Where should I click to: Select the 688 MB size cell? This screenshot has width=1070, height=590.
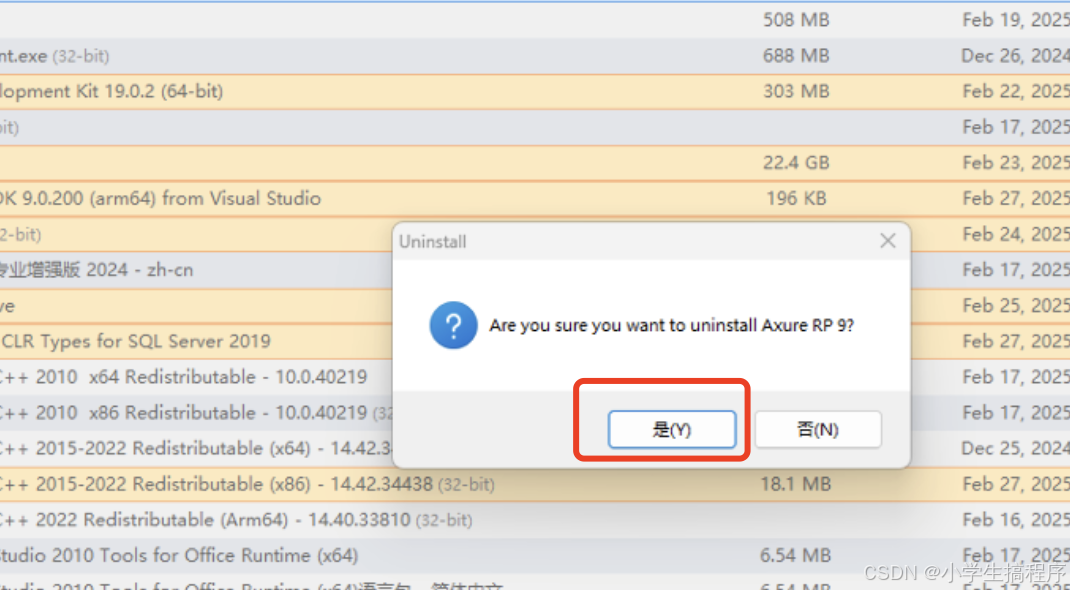click(796, 55)
